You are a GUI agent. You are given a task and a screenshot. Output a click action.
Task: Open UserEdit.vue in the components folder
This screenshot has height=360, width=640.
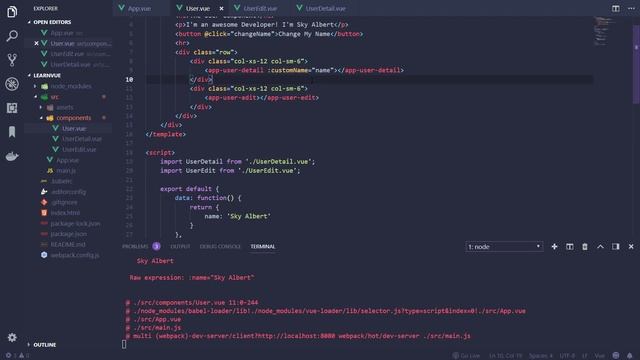(x=68, y=149)
